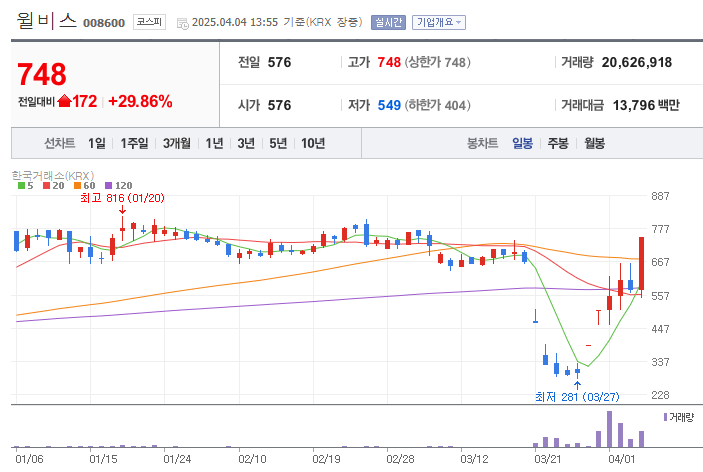Click the red 20-day moving average swatch

click(x=46, y=186)
